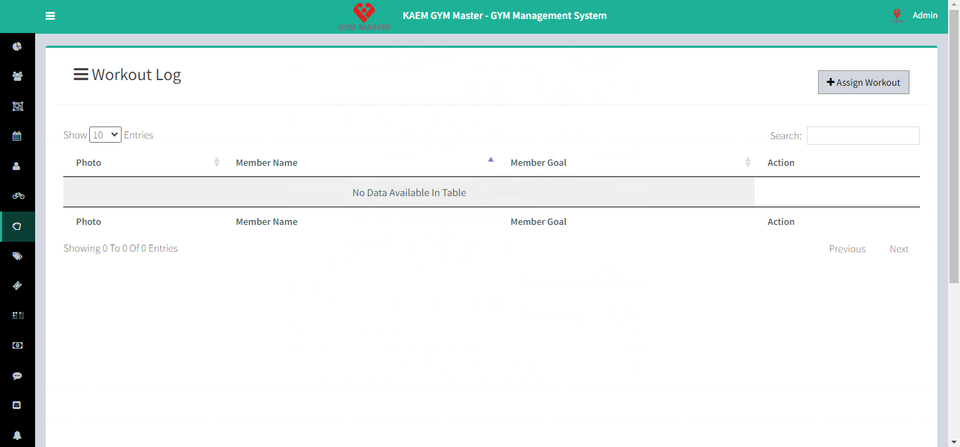Click the bell notification sidebar icon

[17, 436]
